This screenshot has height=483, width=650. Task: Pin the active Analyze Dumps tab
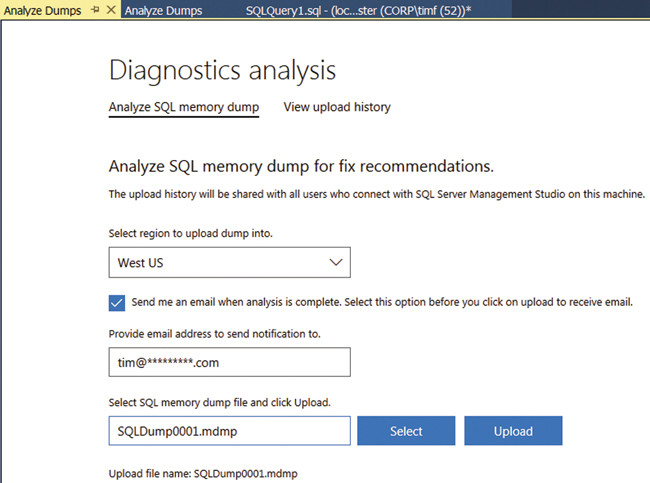point(95,10)
